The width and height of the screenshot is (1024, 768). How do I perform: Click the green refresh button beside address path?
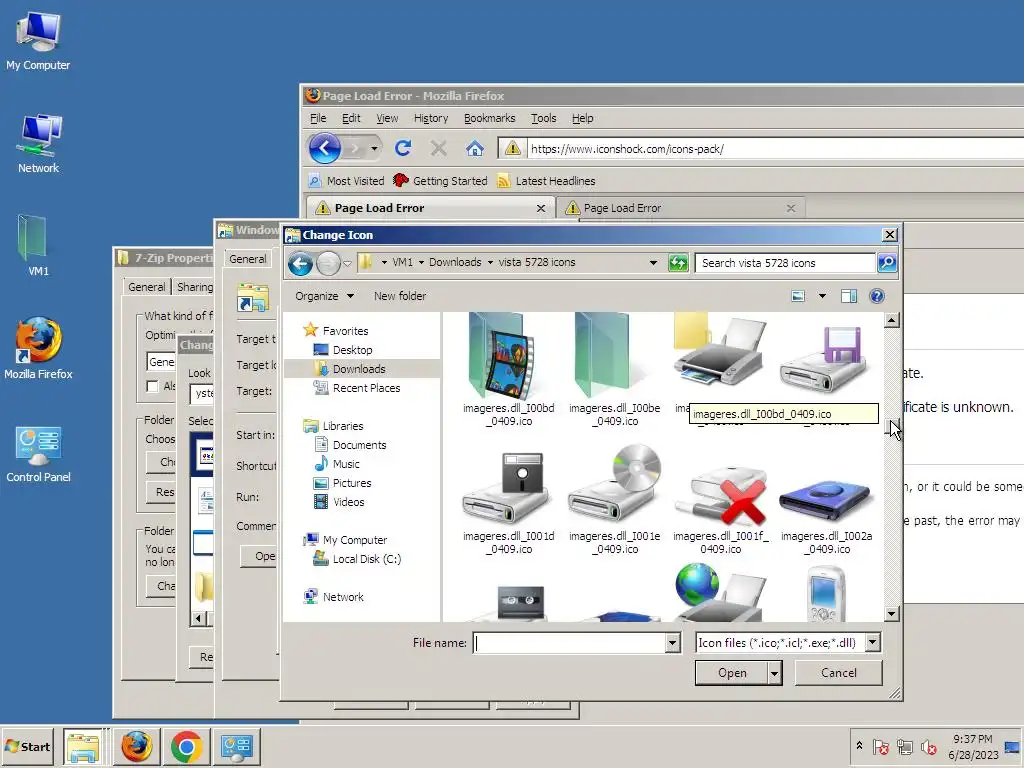pyautogui.click(x=678, y=263)
